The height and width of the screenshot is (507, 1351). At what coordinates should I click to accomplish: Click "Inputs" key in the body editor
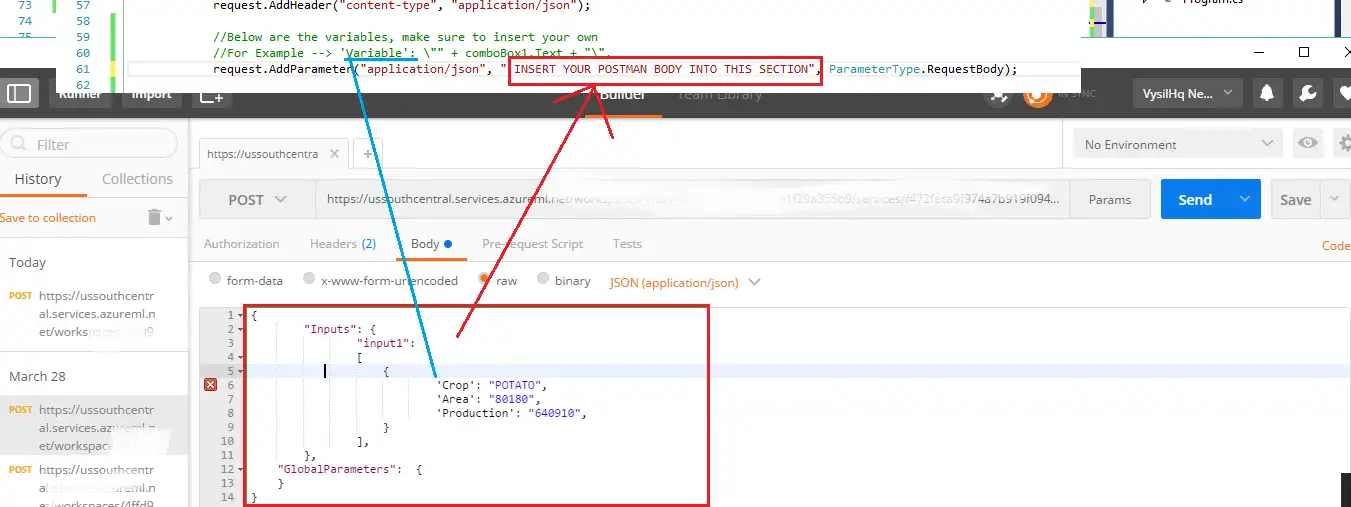(329, 329)
